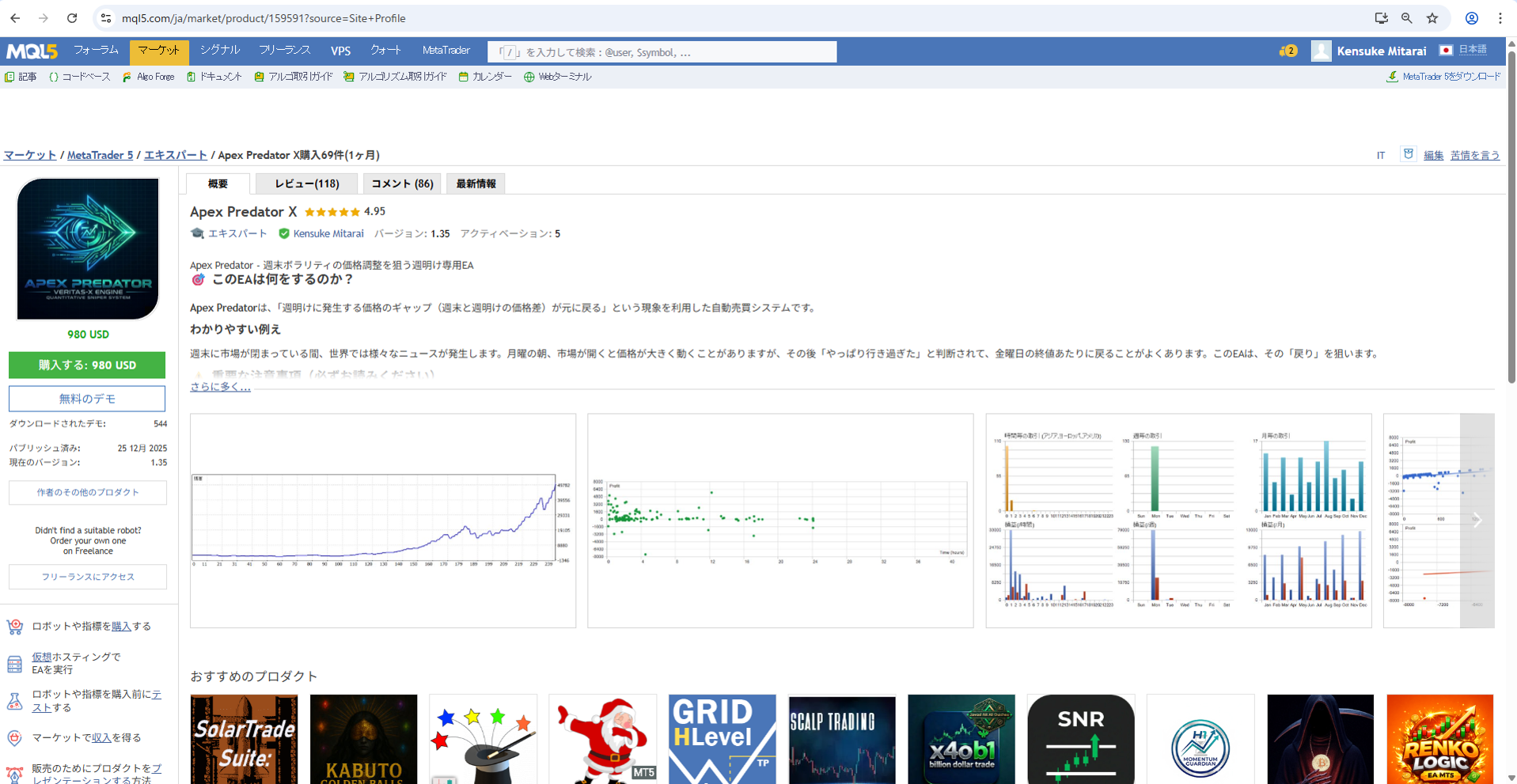Switch to 概要 tab
1517x784 pixels.
pos(218,184)
